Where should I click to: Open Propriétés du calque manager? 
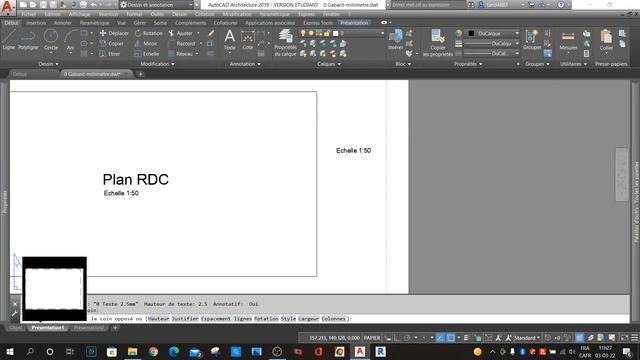coord(285,42)
